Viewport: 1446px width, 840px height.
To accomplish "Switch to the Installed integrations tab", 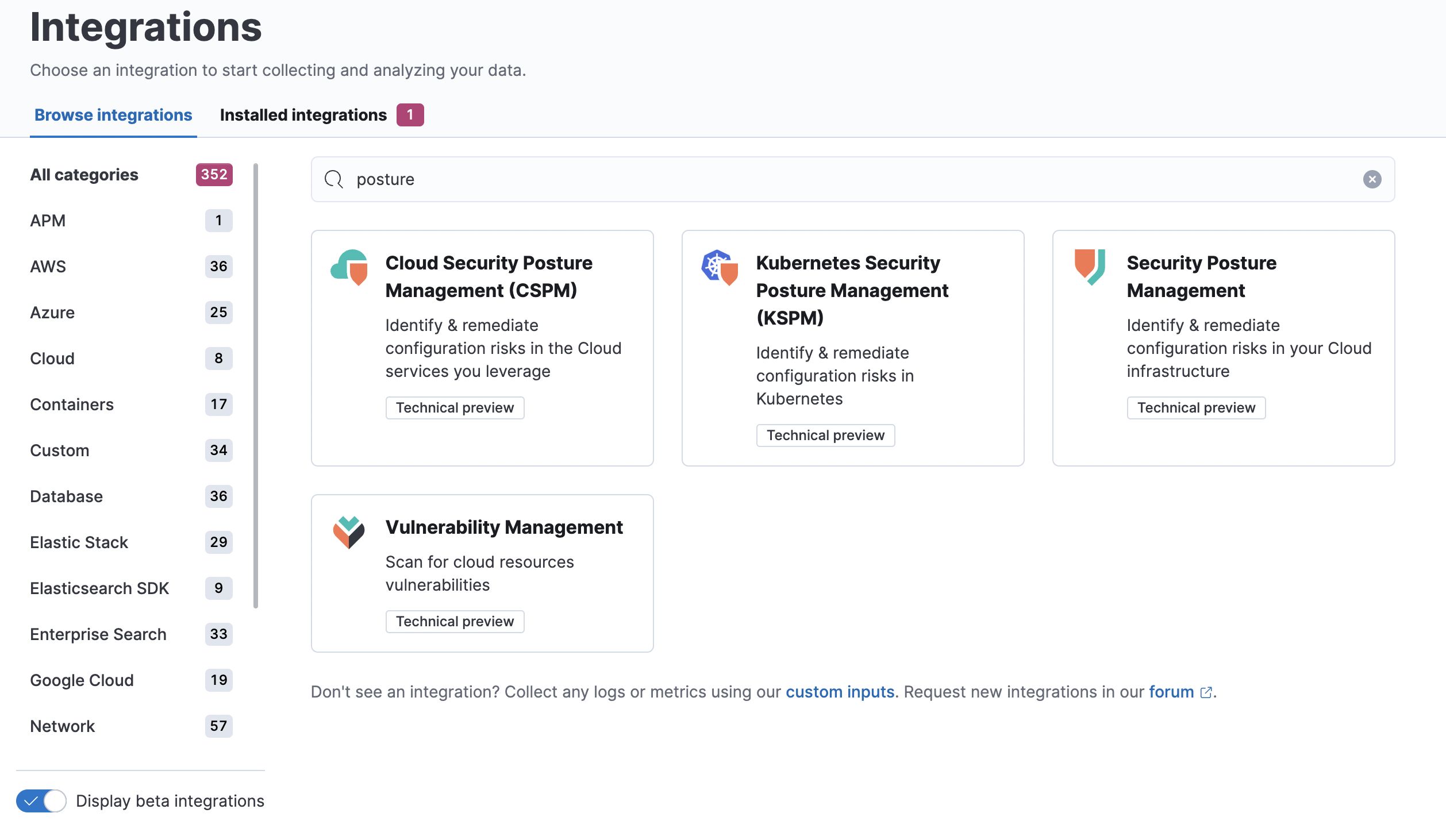I will 303,114.
